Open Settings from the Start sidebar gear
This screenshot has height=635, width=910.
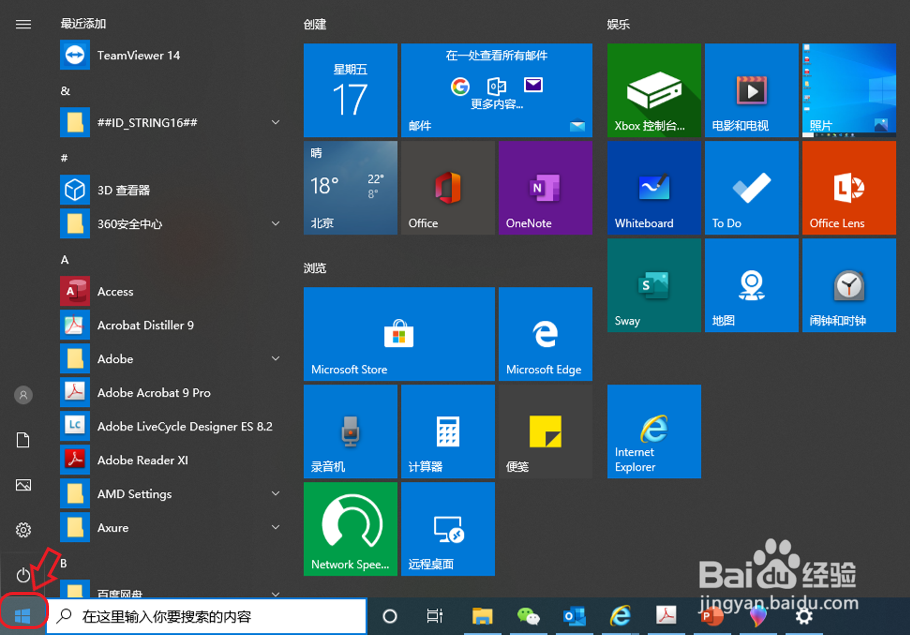(x=23, y=529)
